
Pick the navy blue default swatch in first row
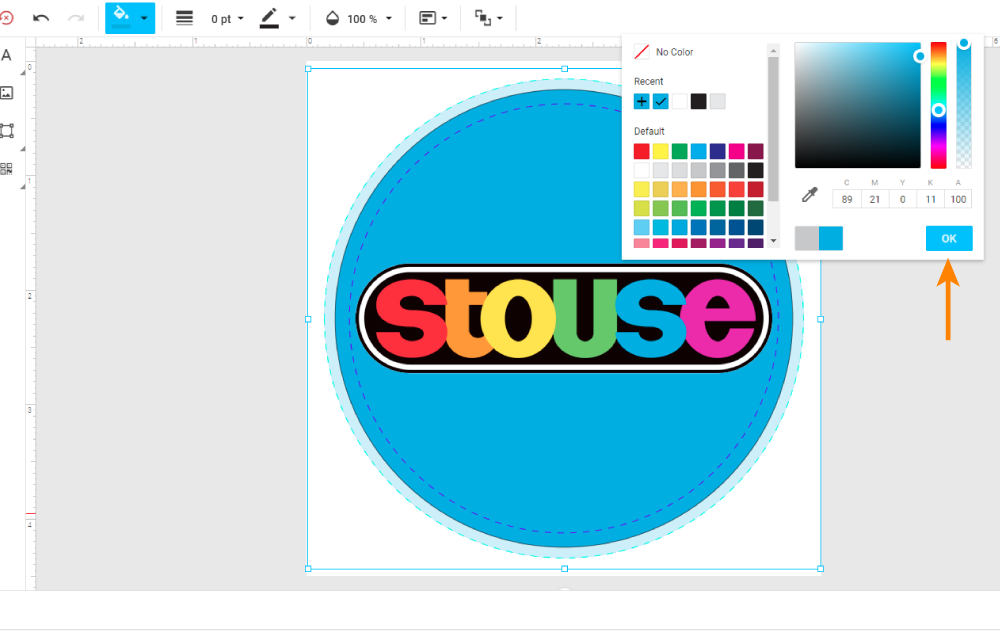(x=717, y=151)
